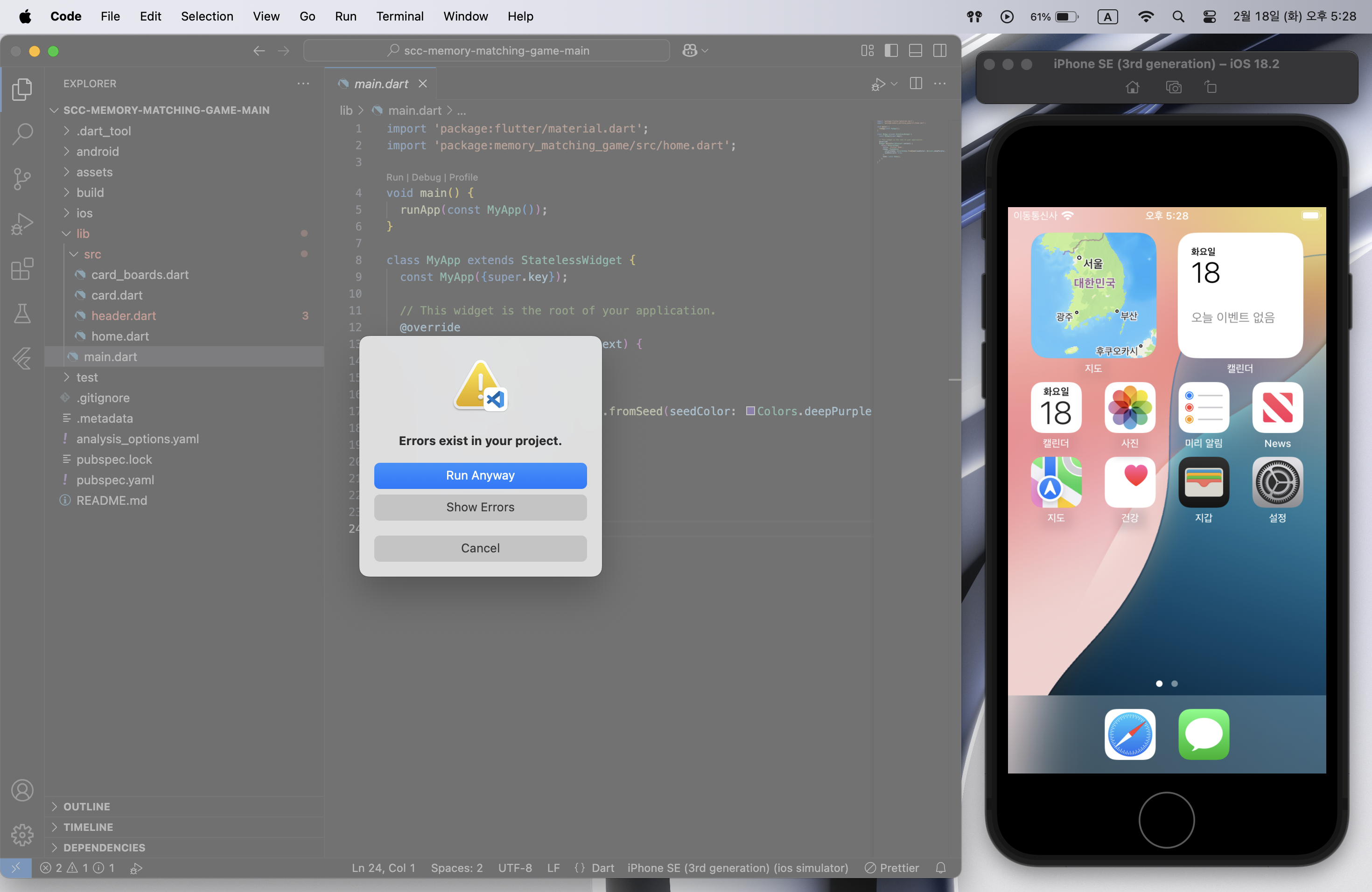This screenshot has height=892, width=1372.
Task: Open notifications bell in status bar
Action: (940, 868)
